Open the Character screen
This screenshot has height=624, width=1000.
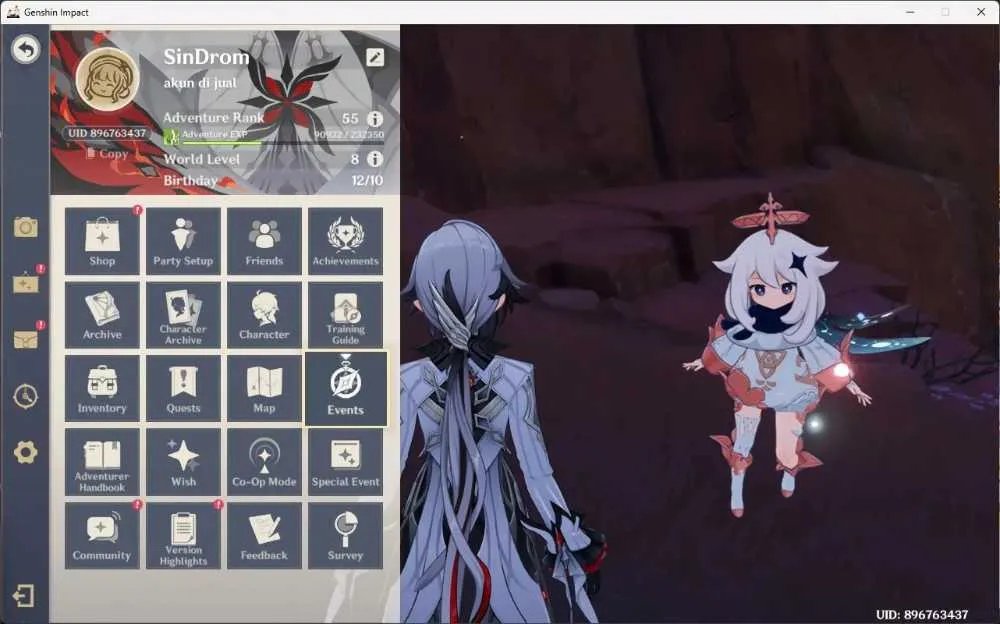tap(264, 315)
